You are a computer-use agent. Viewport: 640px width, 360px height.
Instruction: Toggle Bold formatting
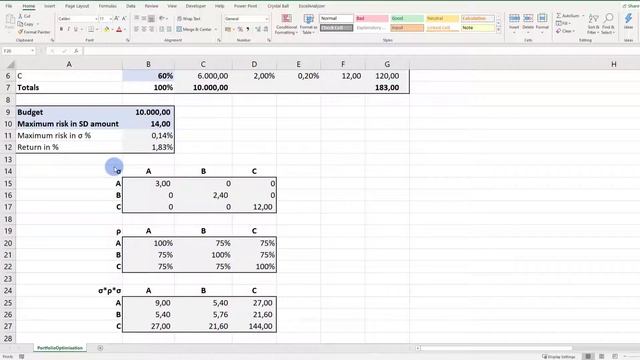point(61,29)
